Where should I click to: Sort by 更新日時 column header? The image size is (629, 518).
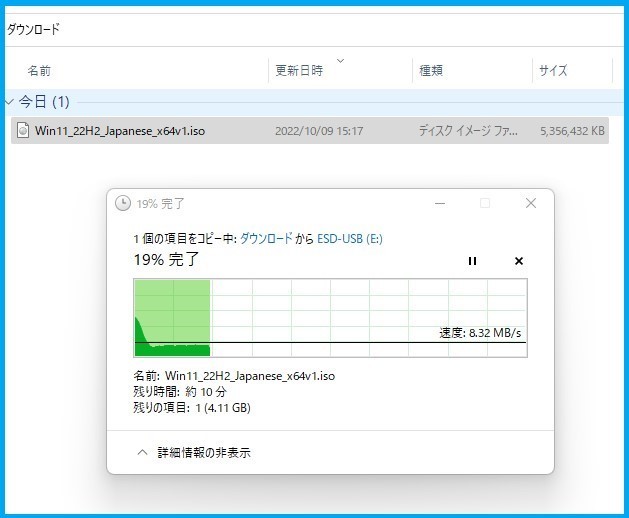click(x=299, y=71)
